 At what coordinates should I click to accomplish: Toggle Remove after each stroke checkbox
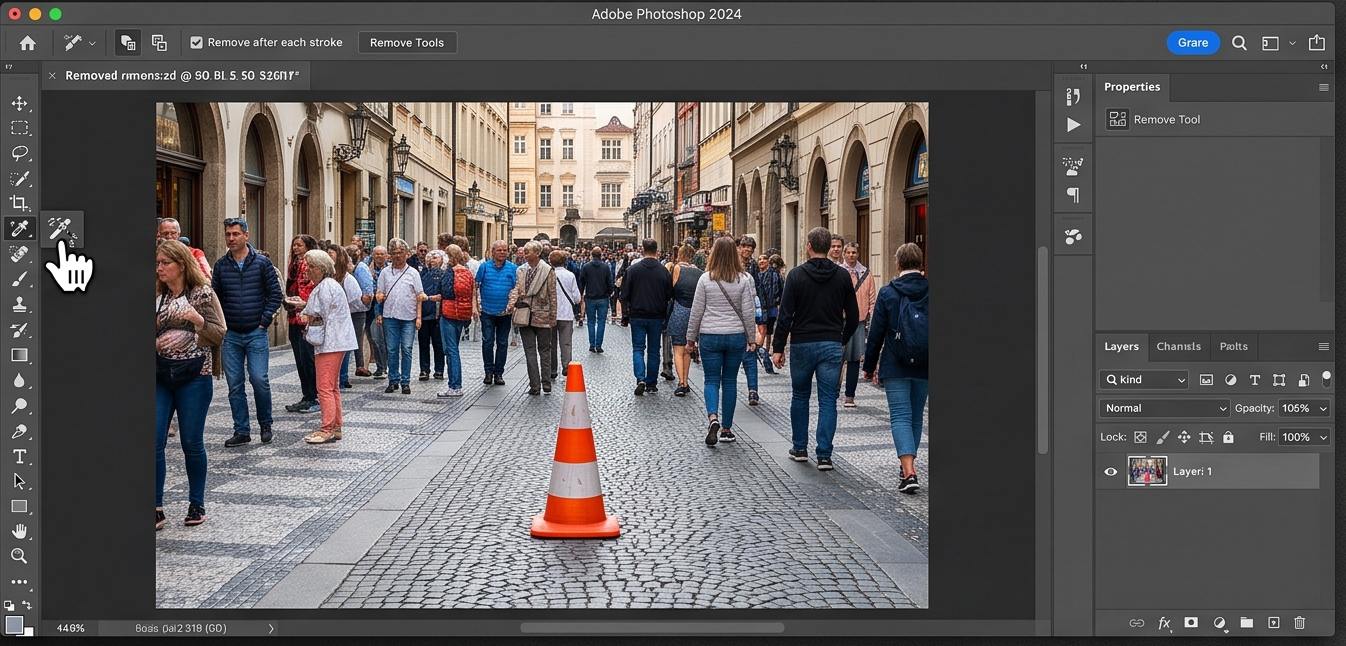point(196,43)
